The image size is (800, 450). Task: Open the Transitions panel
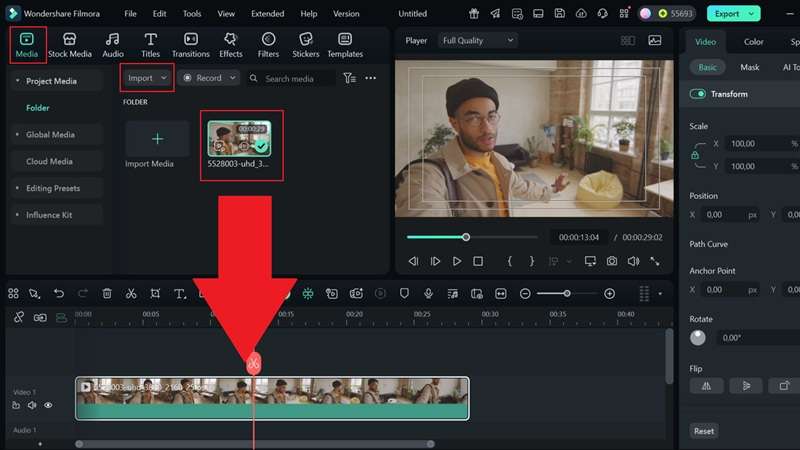point(190,45)
